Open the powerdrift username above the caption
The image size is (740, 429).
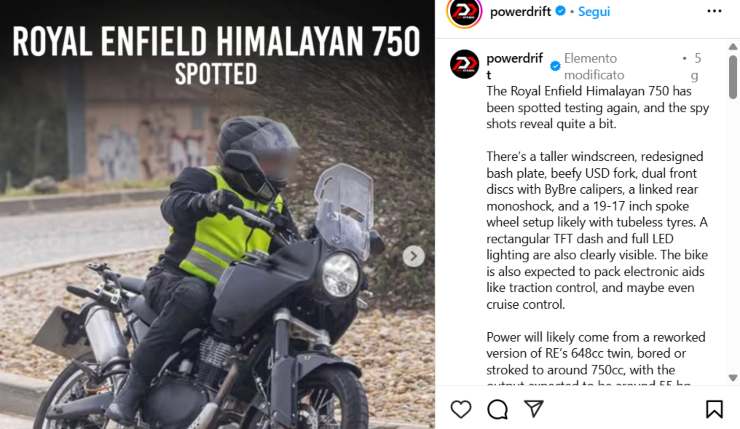[514, 66]
